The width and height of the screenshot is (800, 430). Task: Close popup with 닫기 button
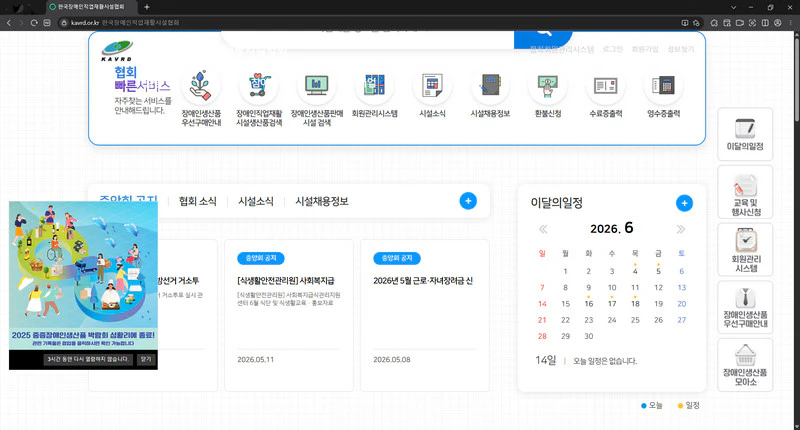point(146,359)
